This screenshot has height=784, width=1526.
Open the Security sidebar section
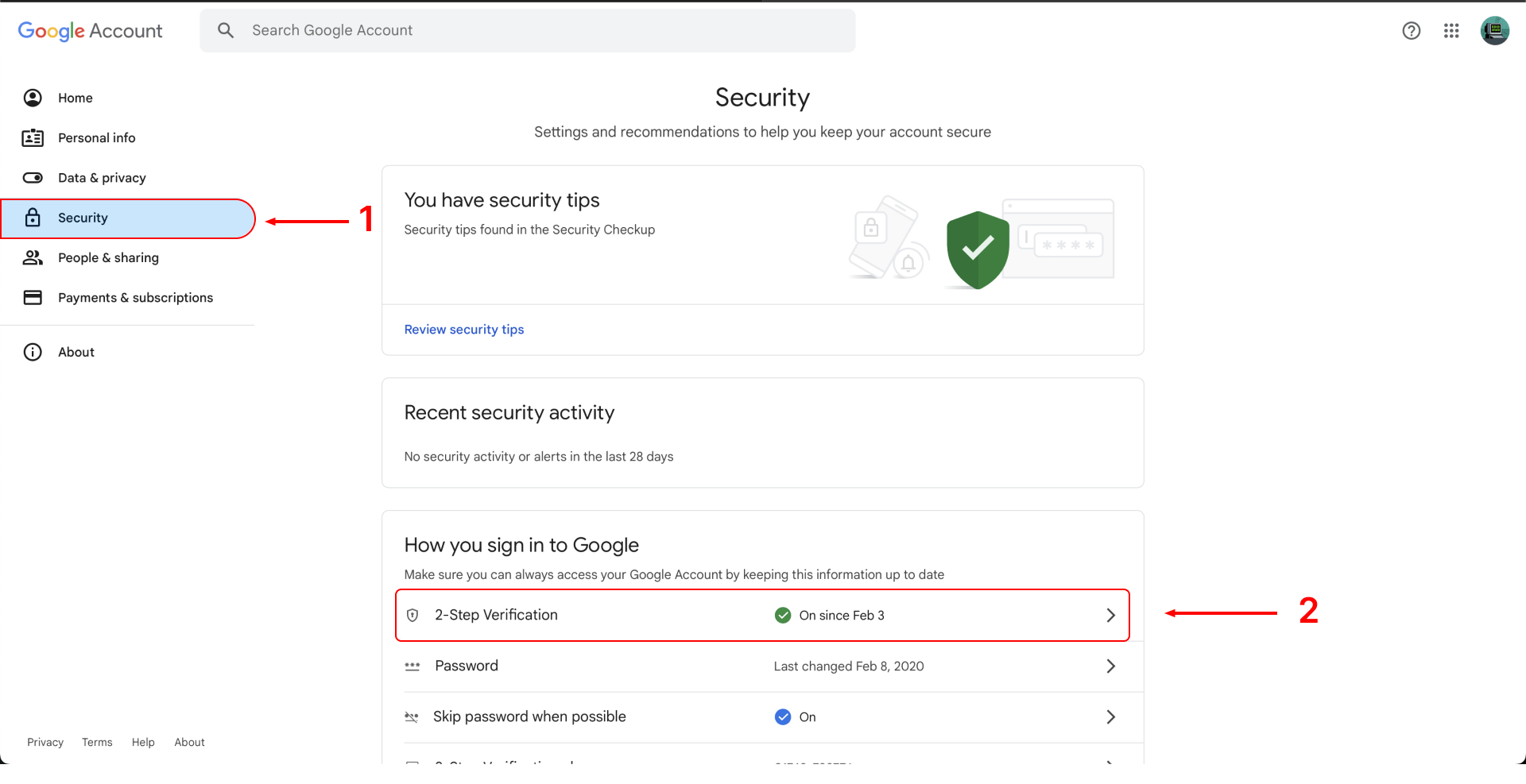(83, 218)
